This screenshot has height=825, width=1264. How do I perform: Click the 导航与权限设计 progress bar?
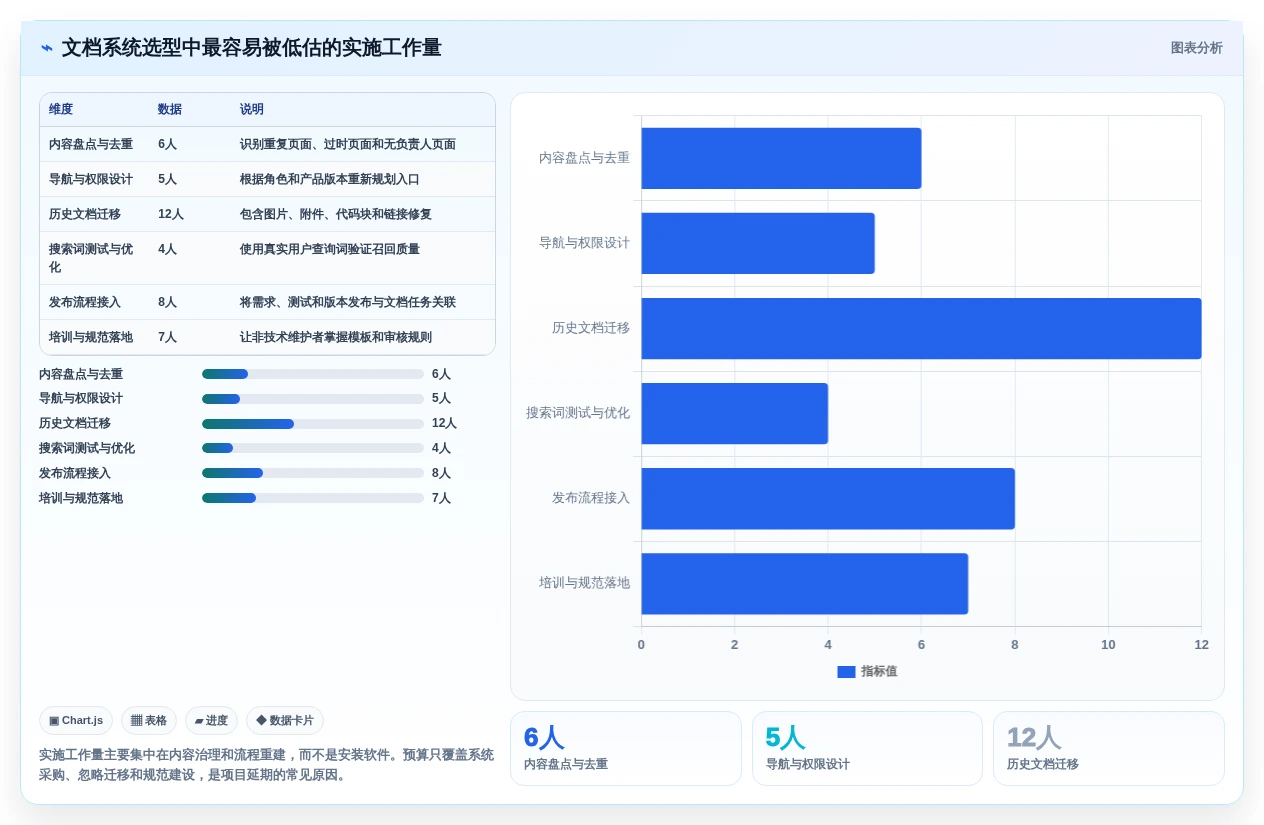tap(313, 399)
